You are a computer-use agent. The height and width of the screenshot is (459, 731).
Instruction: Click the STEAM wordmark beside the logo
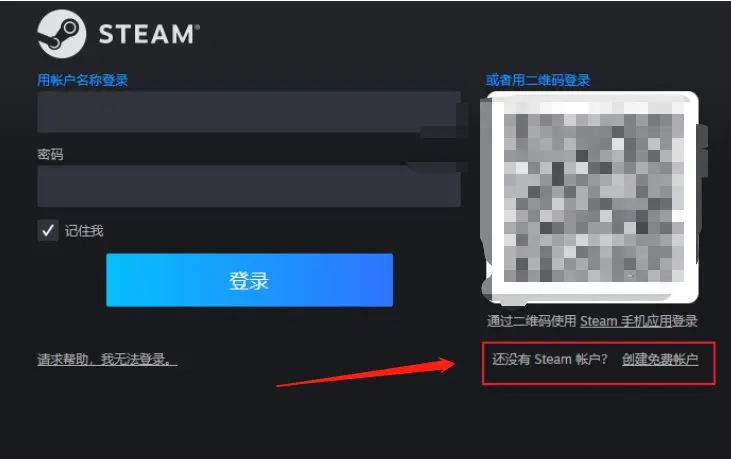149,34
